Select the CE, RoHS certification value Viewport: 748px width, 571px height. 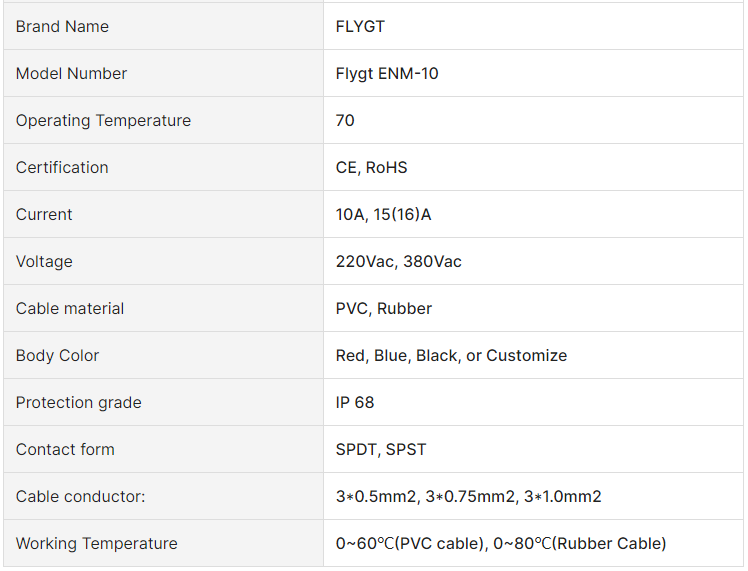(x=371, y=168)
